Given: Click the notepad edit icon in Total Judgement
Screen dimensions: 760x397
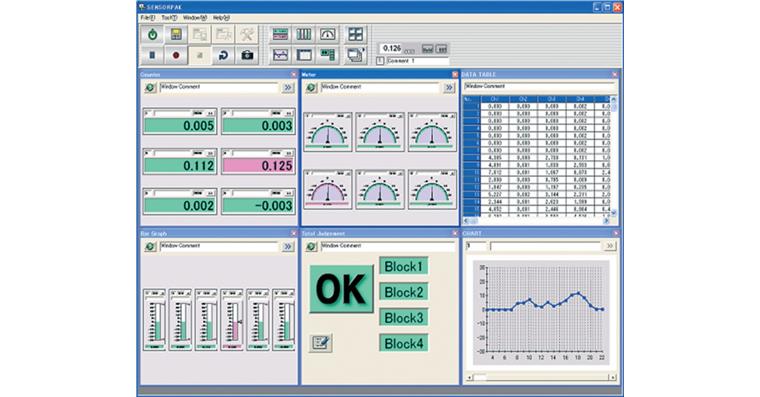Looking at the screenshot, I should [320, 343].
